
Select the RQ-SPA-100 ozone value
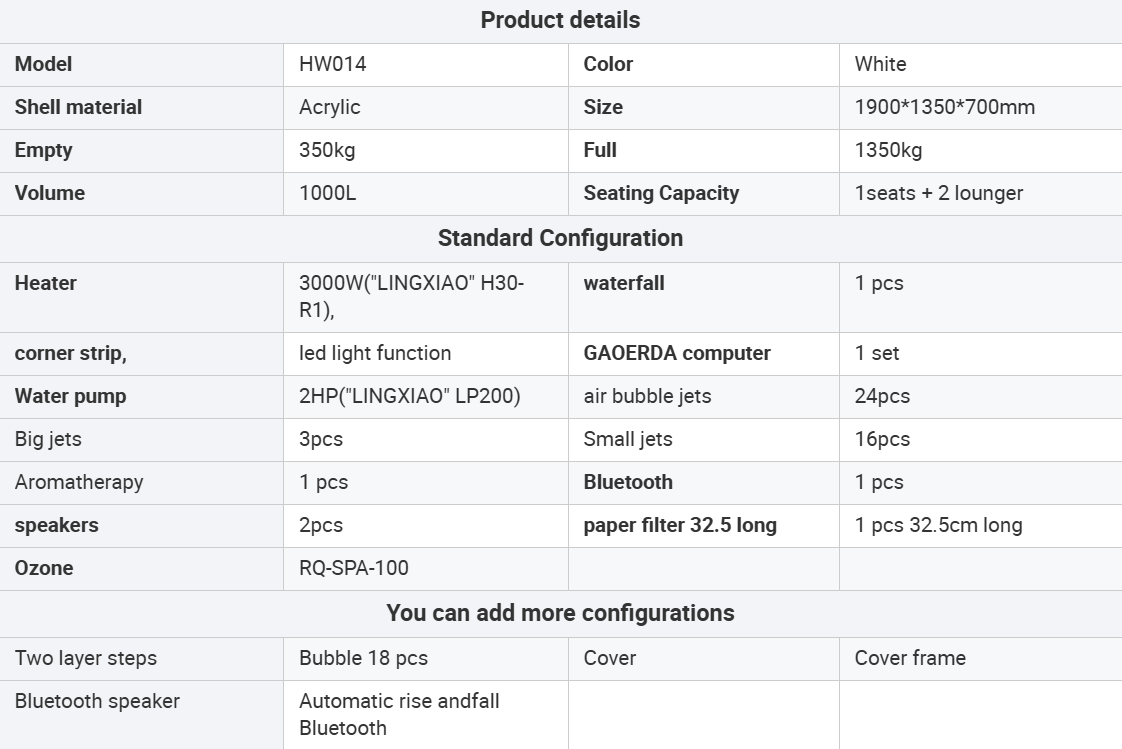coord(354,568)
